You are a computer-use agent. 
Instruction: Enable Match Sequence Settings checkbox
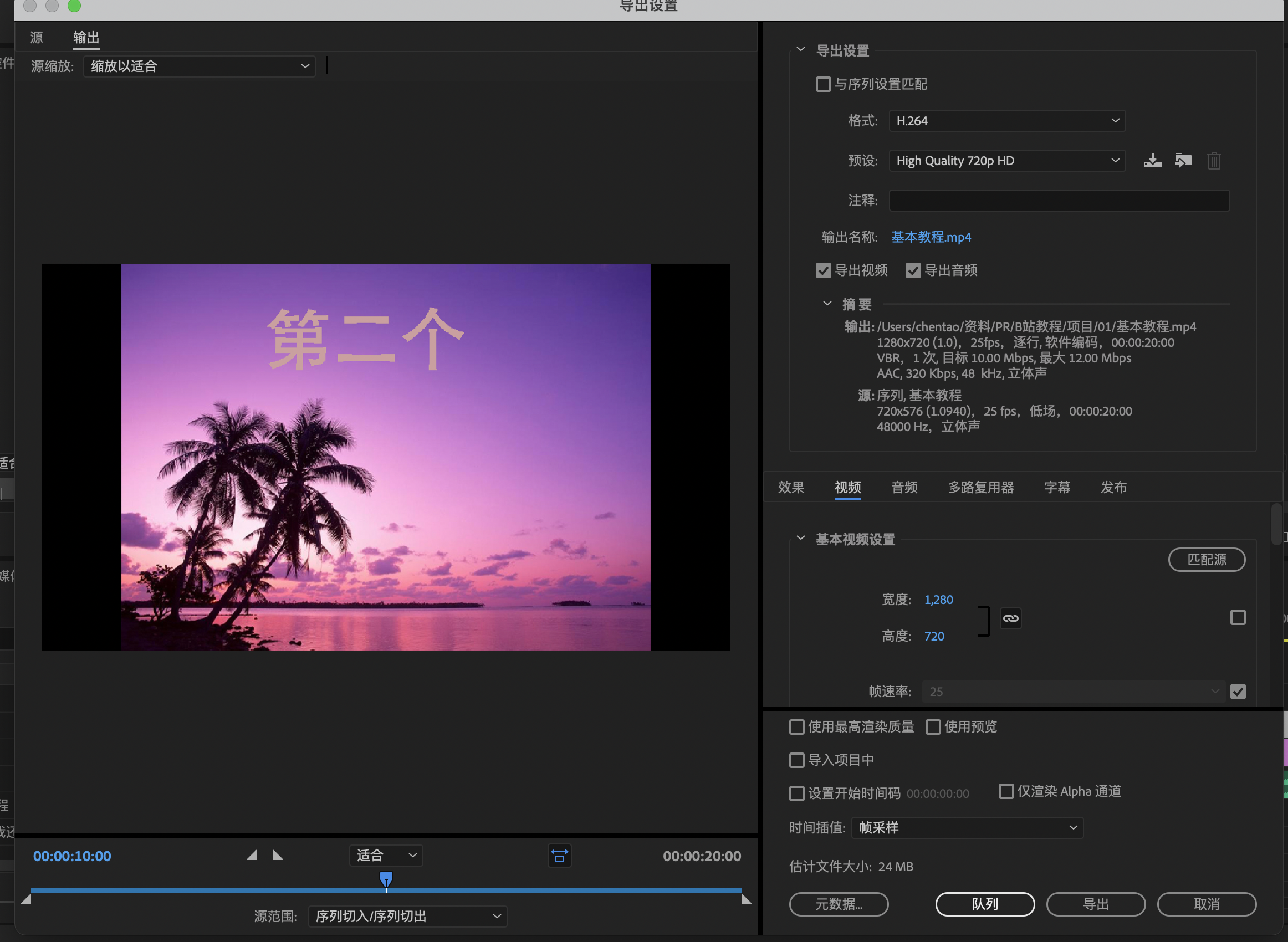824,84
